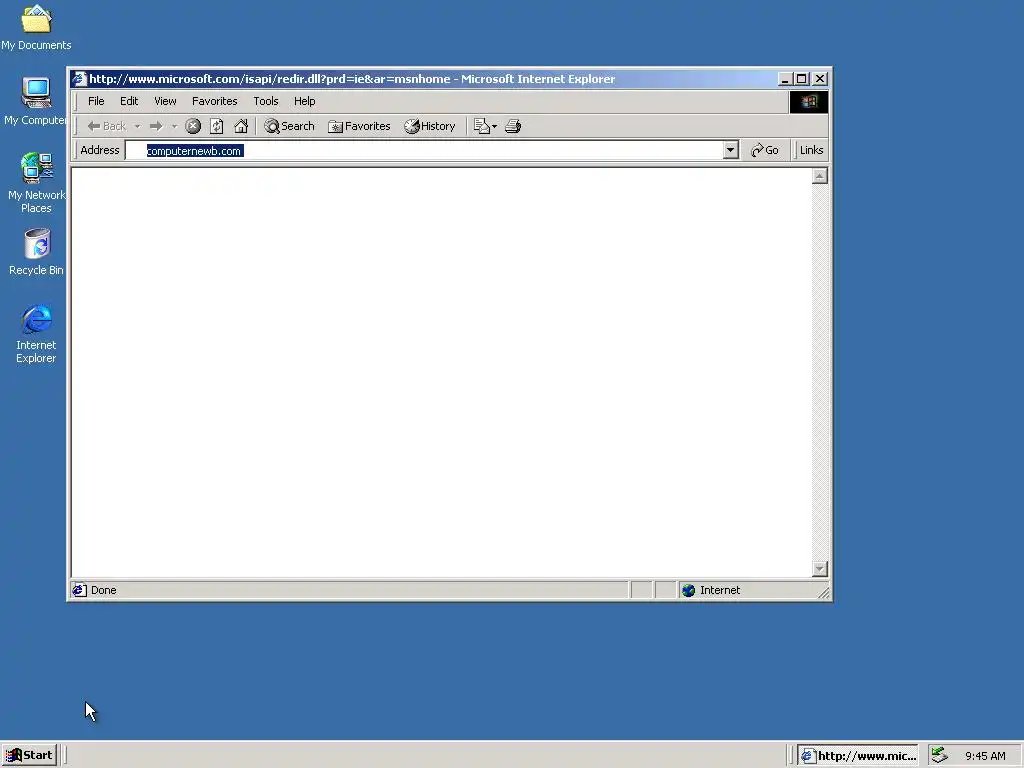The width and height of the screenshot is (1024, 768).
Task: Click the Windows logo throbber icon
Action: pos(808,102)
